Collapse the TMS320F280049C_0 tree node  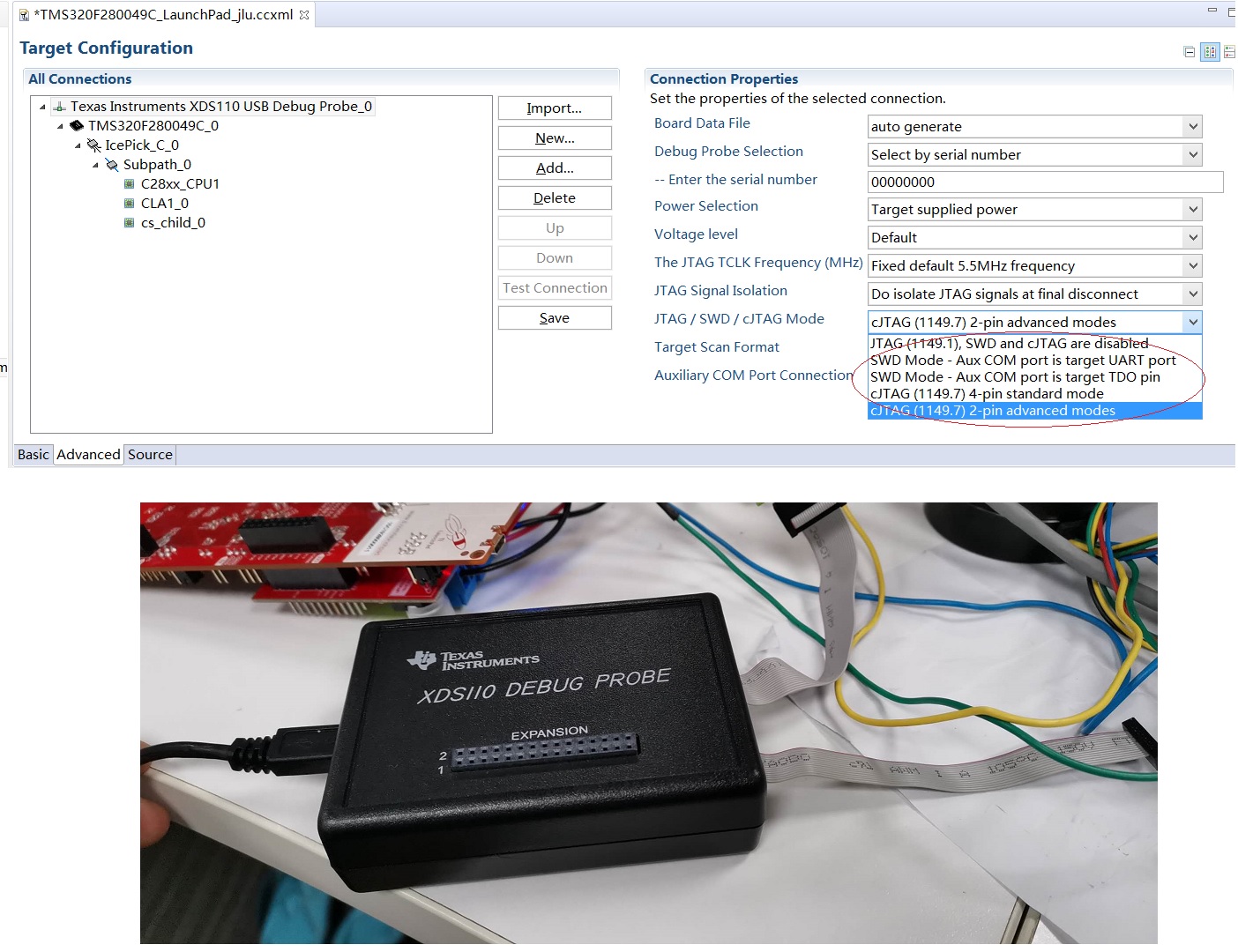click(60, 127)
